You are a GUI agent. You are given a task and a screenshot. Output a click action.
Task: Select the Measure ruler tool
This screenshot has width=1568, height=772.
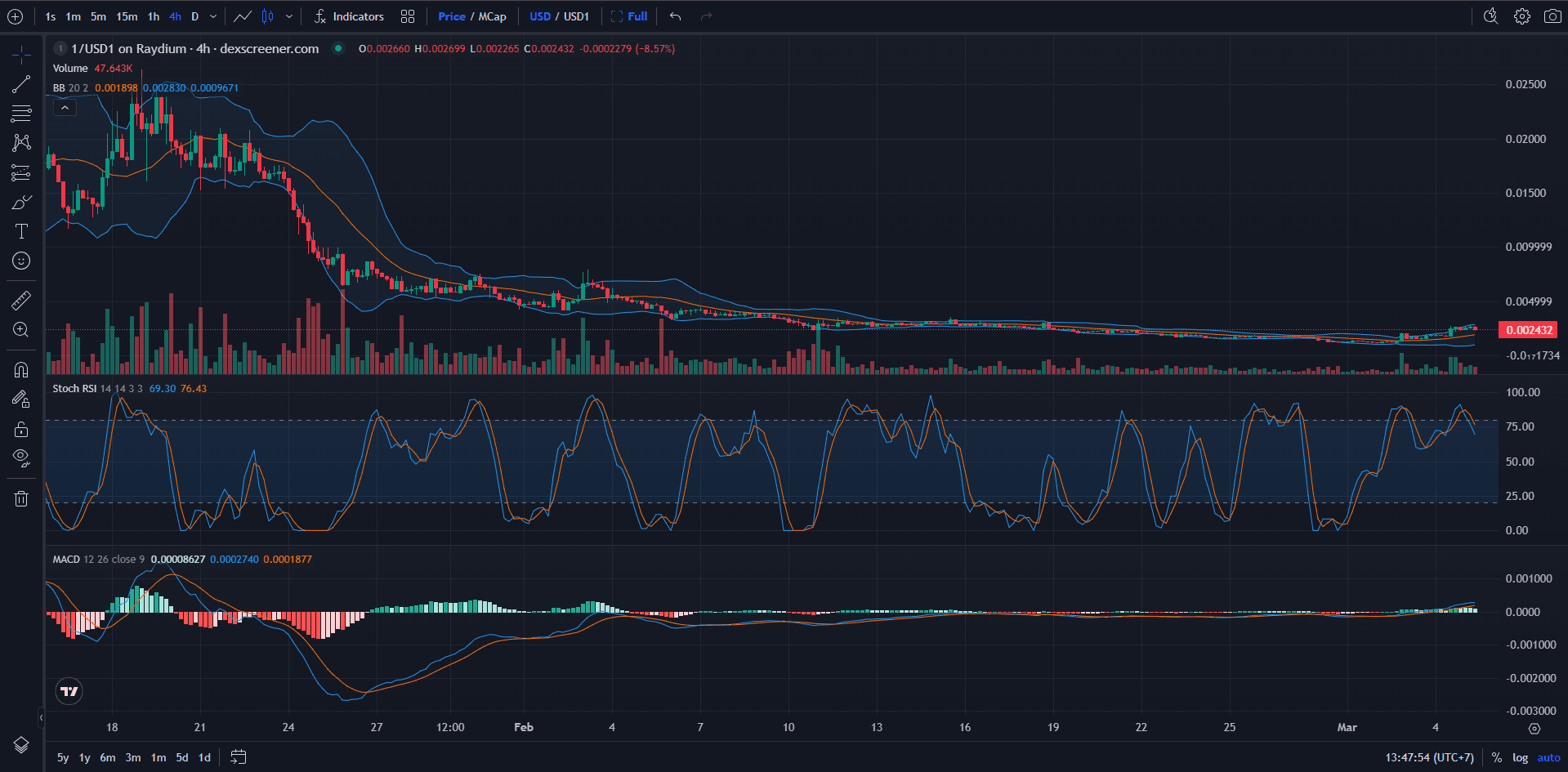tap(20, 300)
